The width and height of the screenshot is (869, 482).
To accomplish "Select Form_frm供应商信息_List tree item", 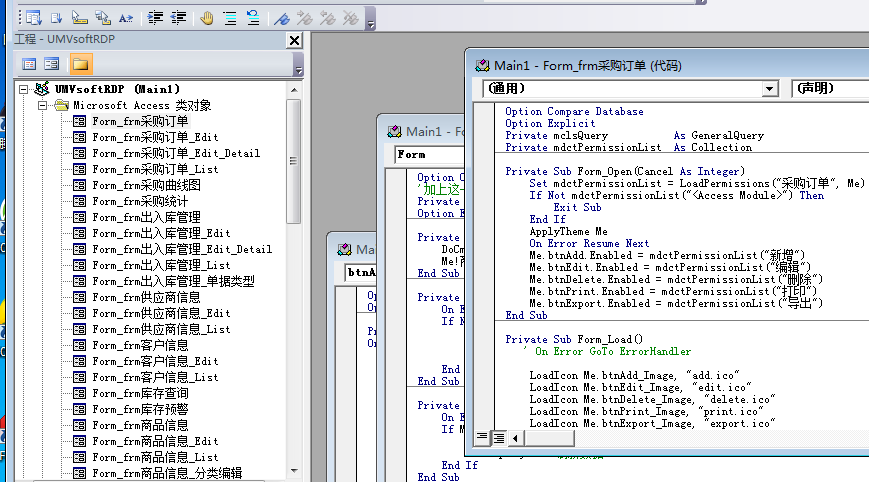I will click(161, 330).
